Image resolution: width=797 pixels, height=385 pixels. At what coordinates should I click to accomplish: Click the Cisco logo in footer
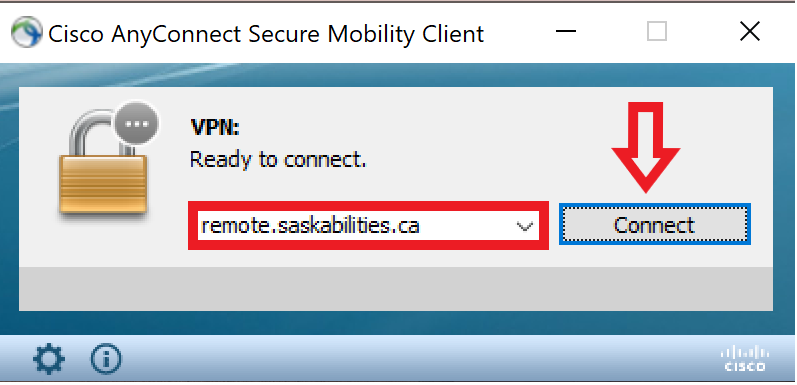pyautogui.click(x=745, y=359)
